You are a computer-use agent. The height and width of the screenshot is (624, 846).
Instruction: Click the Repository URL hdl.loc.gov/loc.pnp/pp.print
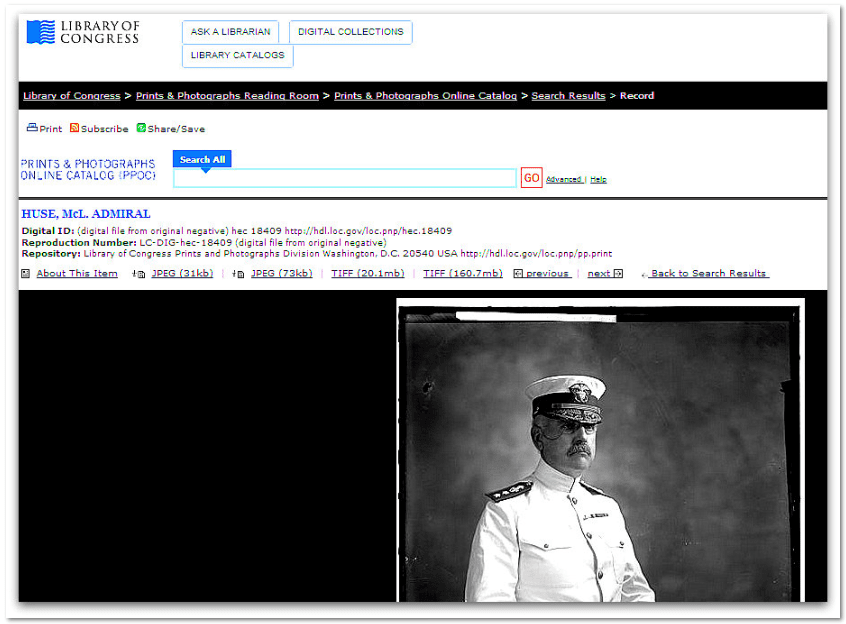tap(536, 253)
